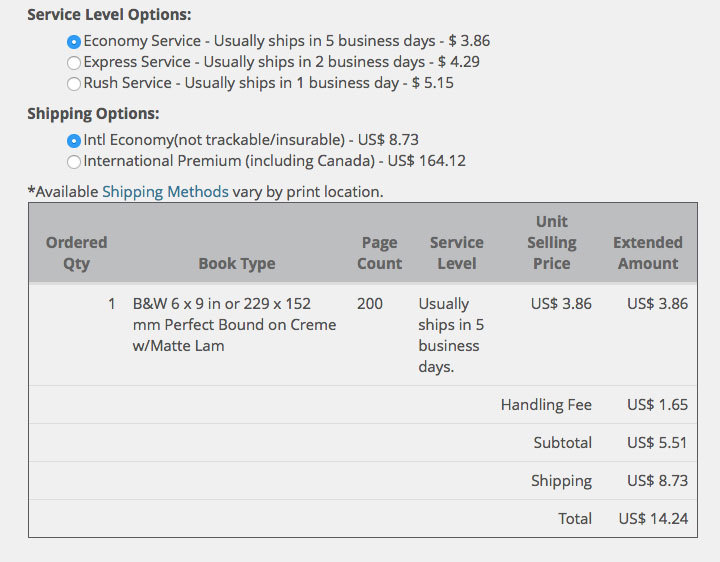Click the Shipping row label in table
This screenshot has width=720, height=562.
pyautogui.click(x=561, y=481)
